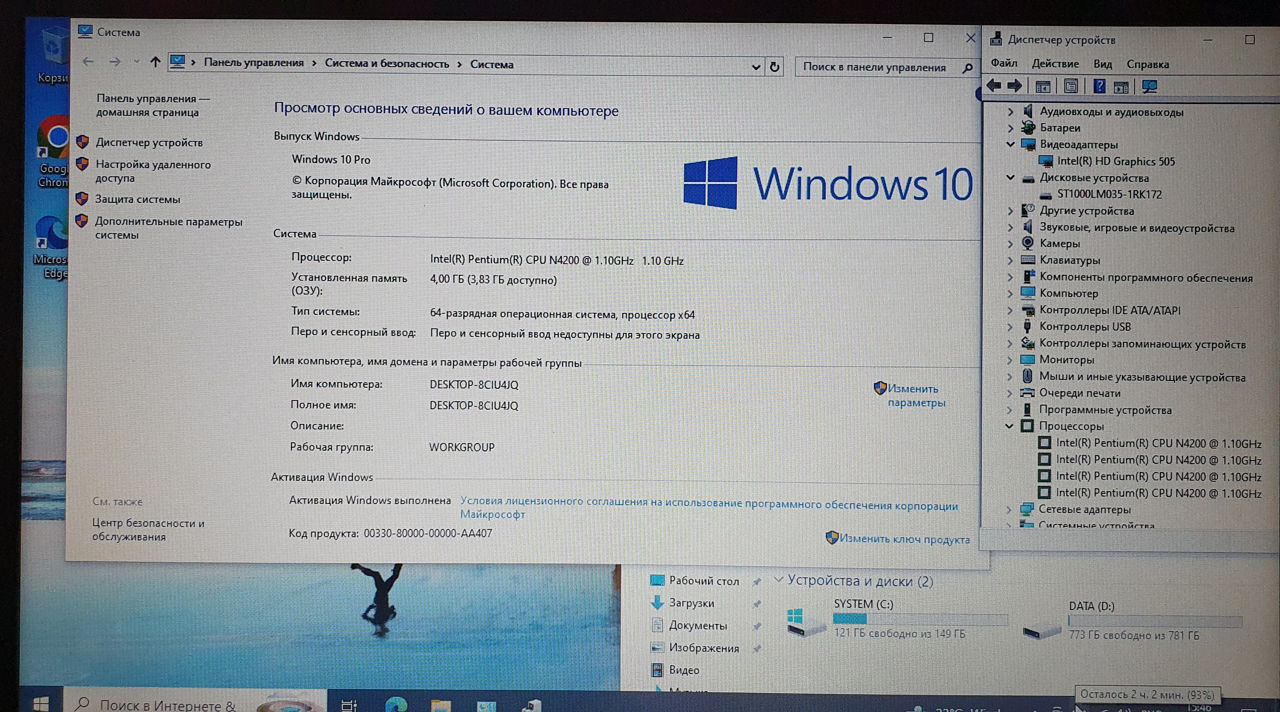Click the Back arrow in Device Manager toolbar
Screen dimensions: 1280x712
coord(993,87)
